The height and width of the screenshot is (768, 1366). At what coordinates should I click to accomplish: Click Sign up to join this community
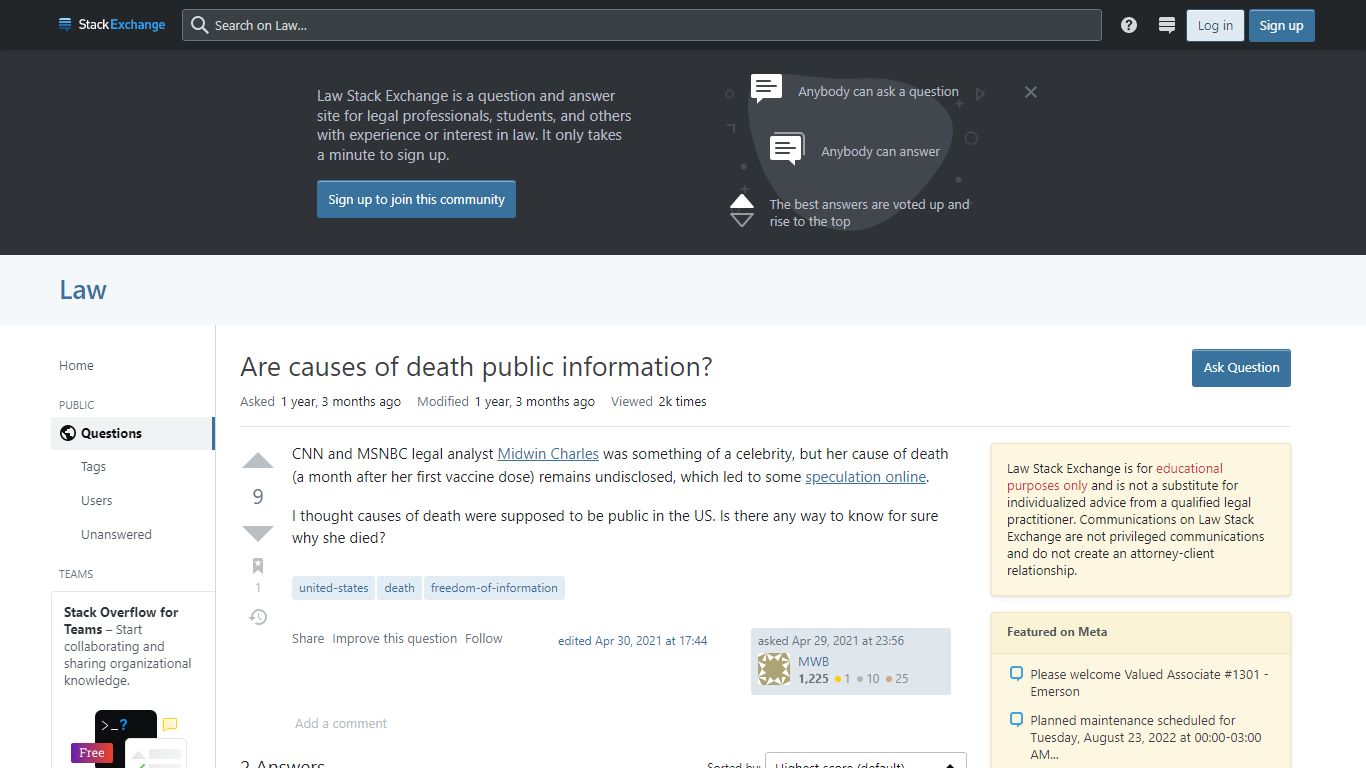[x=416, y=199]
